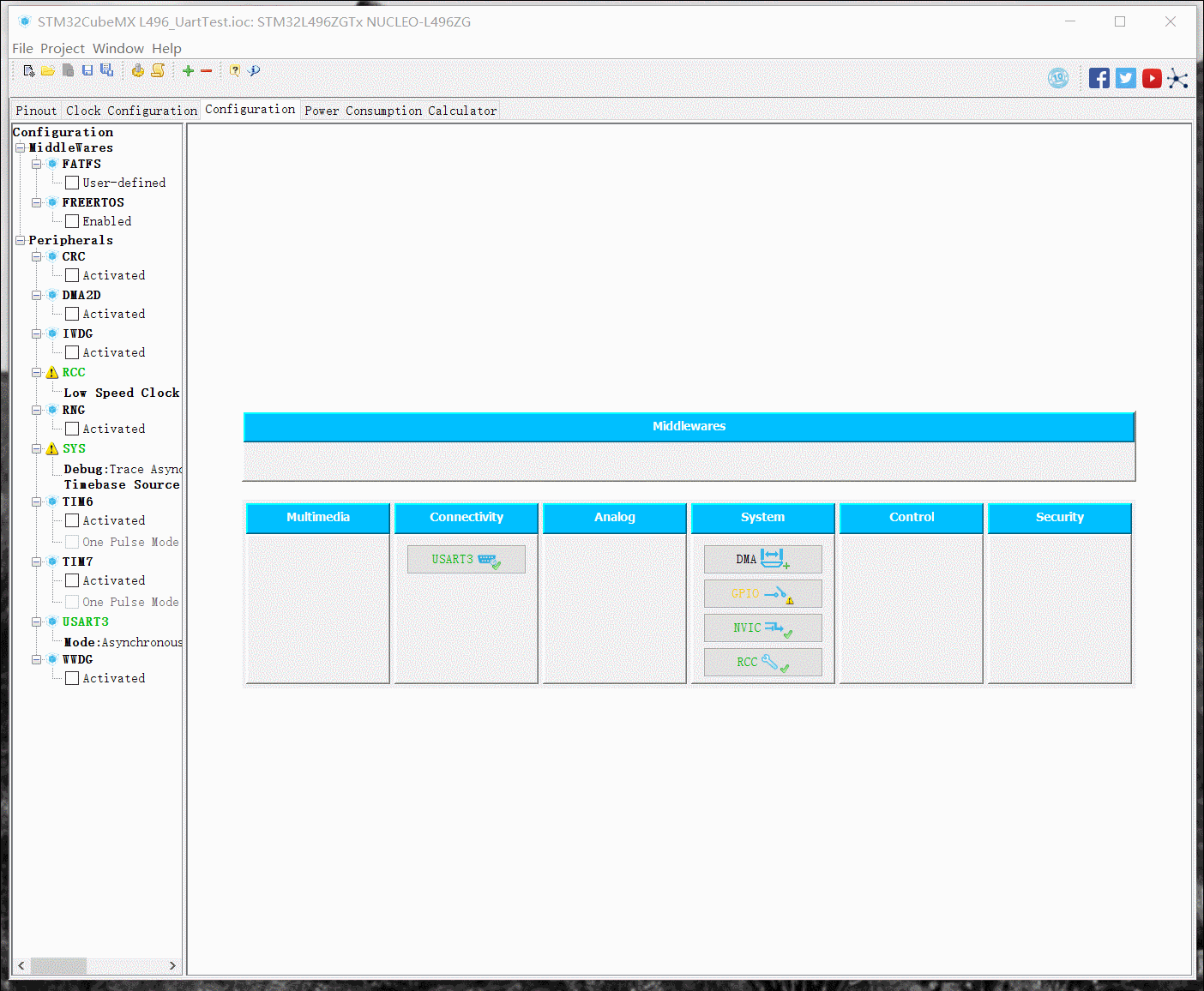
Task: Collapse the USART3 node expander
Action: (x=37, y=622)
